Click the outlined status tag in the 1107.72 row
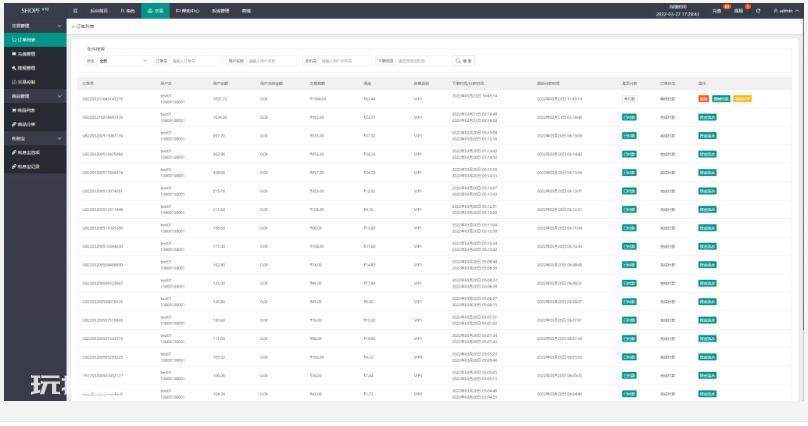This screenshot has width=808, height=426. [x=629, y=98]
